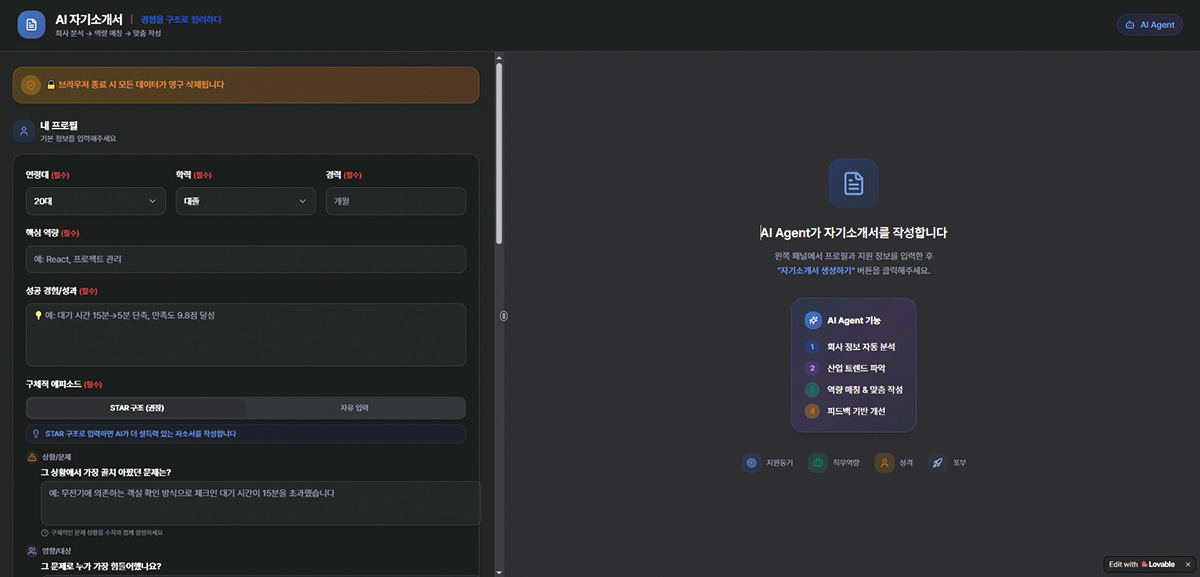Click the 직무역량 briefcase icon

(x=817, y=463)
